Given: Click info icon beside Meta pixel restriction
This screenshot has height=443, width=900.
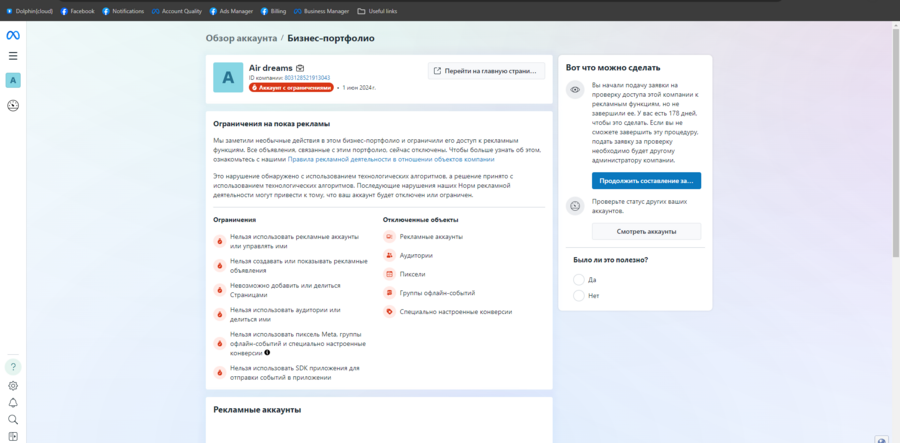Looking at the screenshot, I should (x=267, y=353).
